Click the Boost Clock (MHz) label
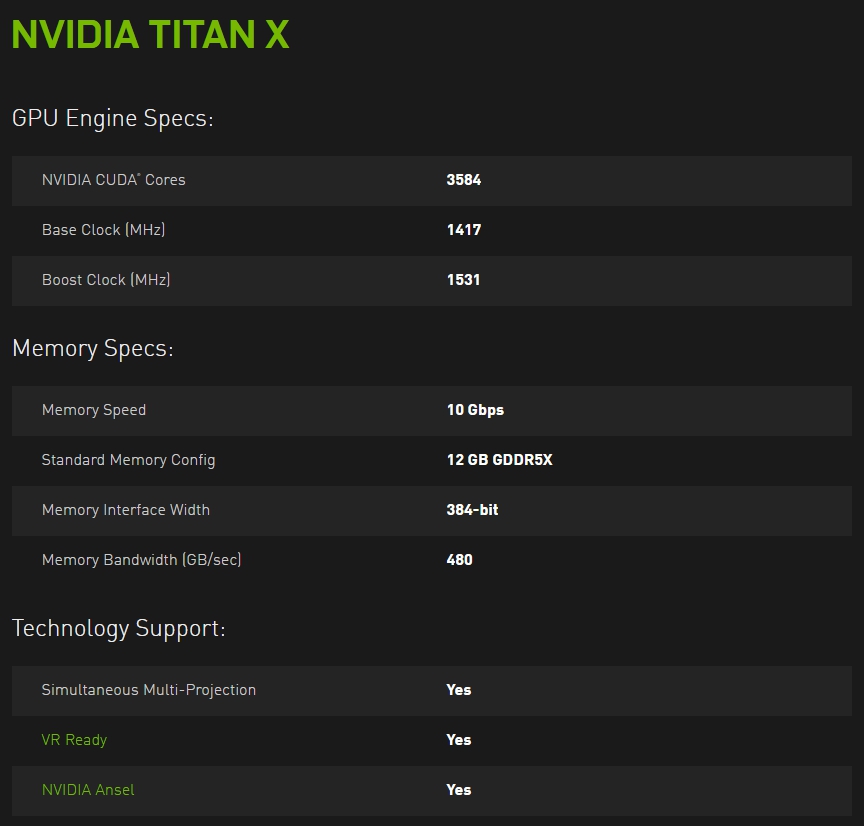This screenshot has height=826, width=864. tap(106, 280)
